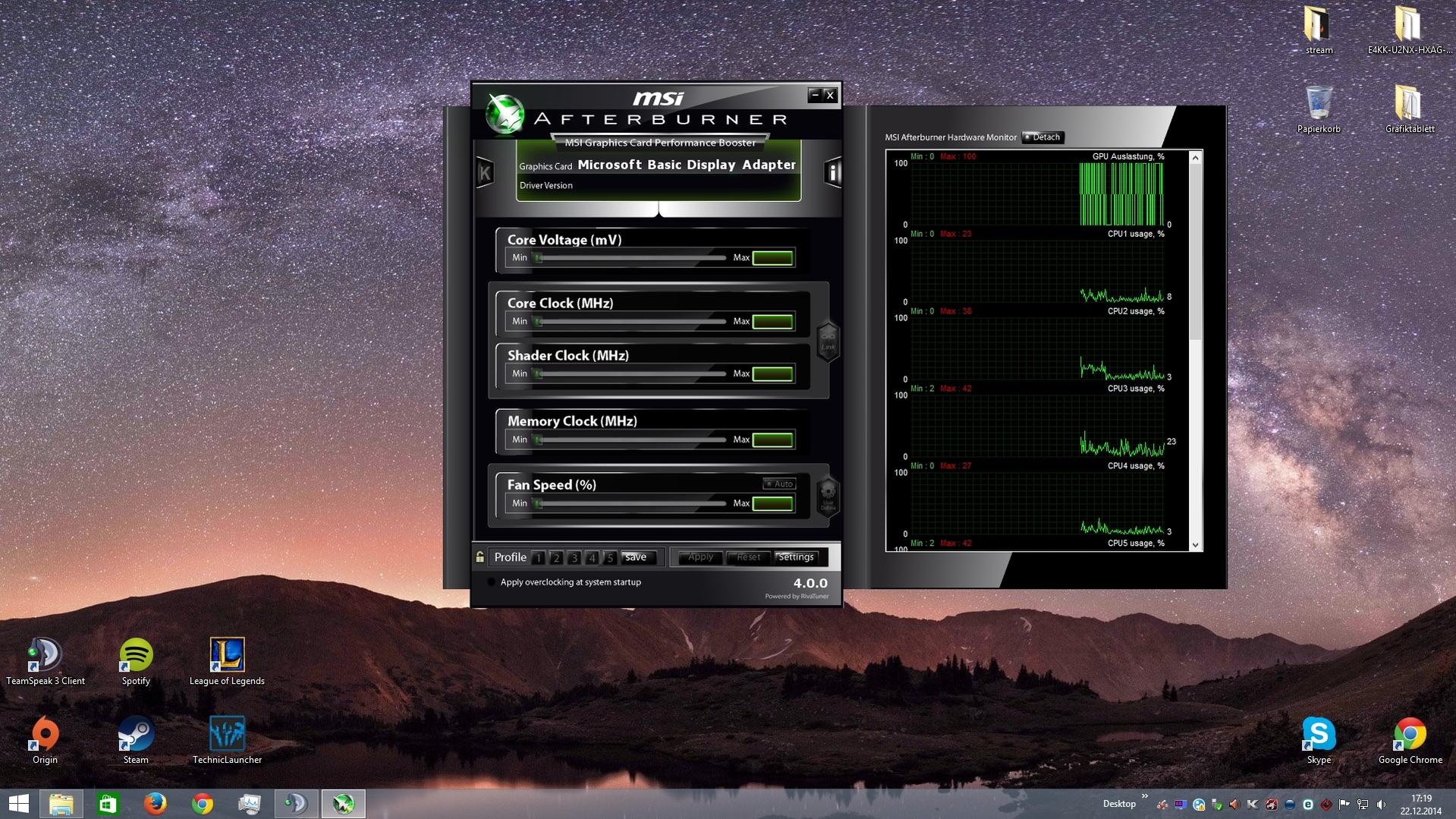1456x819 pixels.
Task: Select the Spotify desktop icon
Action: tap(136, 662)
